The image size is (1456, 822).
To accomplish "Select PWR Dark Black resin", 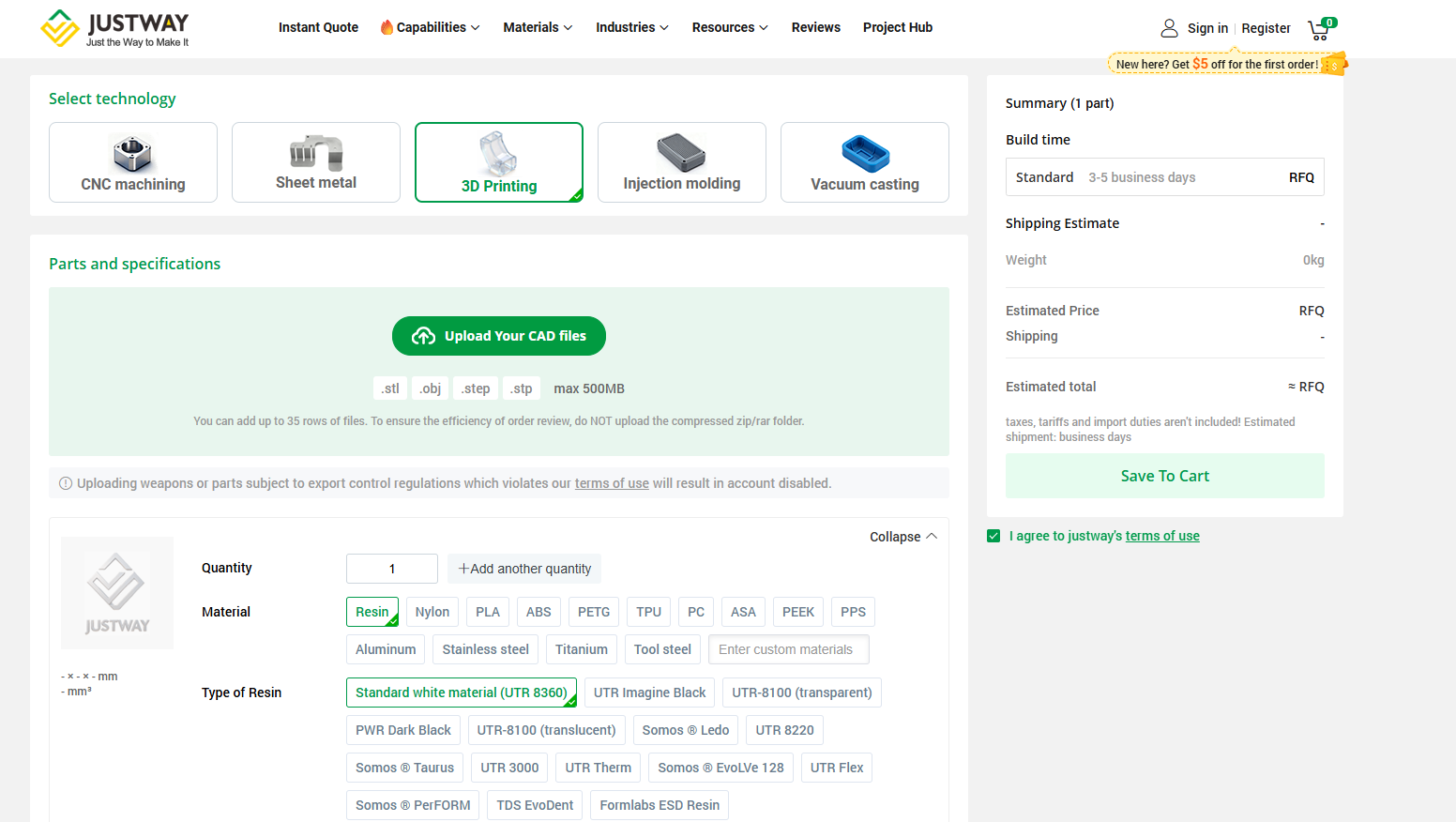I will pos(403,730).
